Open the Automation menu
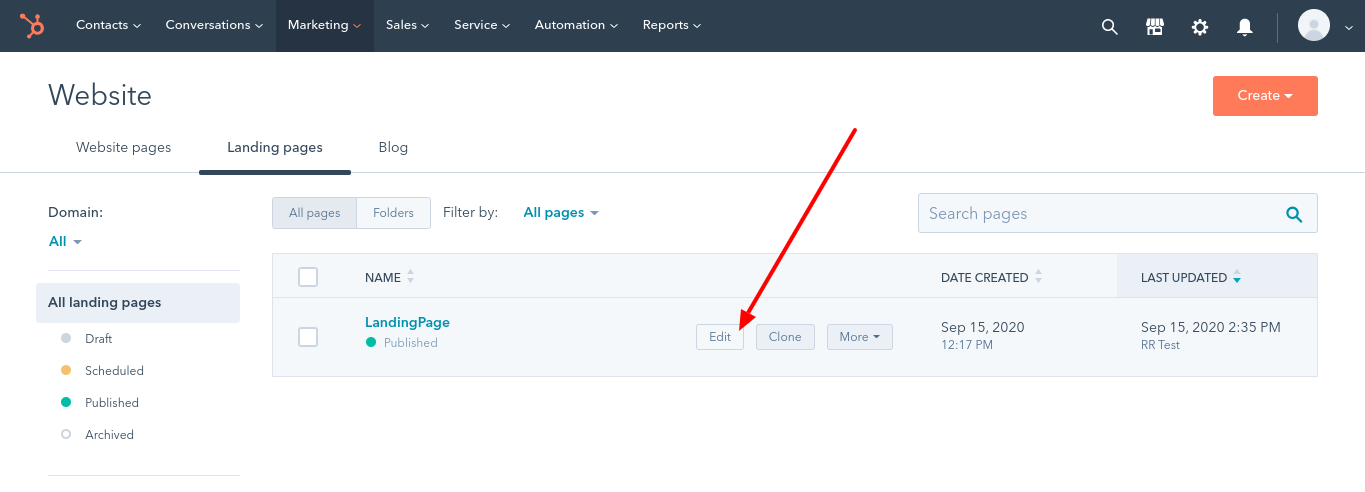 tap(576, 25)
